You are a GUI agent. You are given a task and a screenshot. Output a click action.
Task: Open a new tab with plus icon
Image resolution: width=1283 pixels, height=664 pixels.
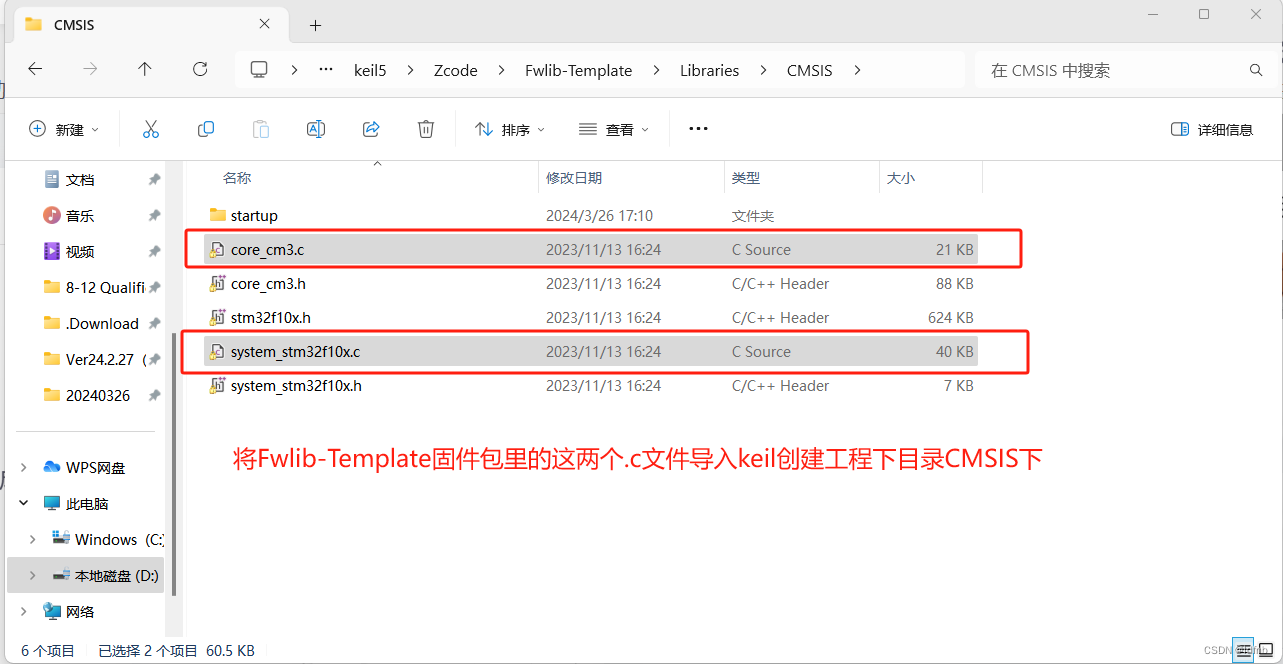(x=315, y=25)
